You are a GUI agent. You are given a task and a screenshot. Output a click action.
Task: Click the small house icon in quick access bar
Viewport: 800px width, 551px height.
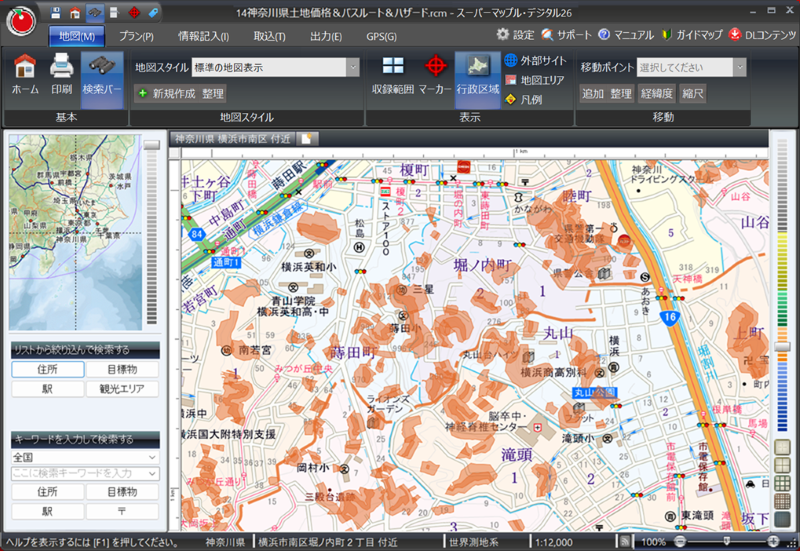point(75,13)
